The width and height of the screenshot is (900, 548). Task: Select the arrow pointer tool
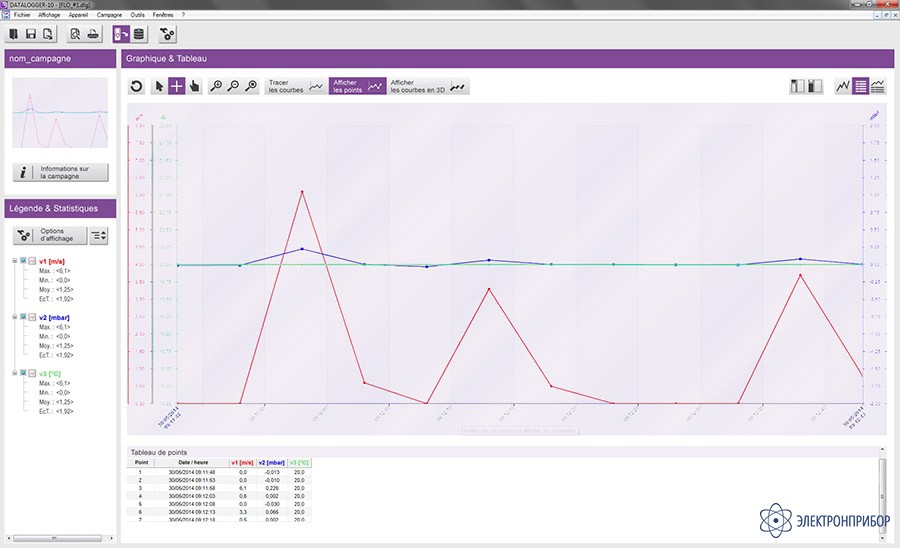[159, 86]
